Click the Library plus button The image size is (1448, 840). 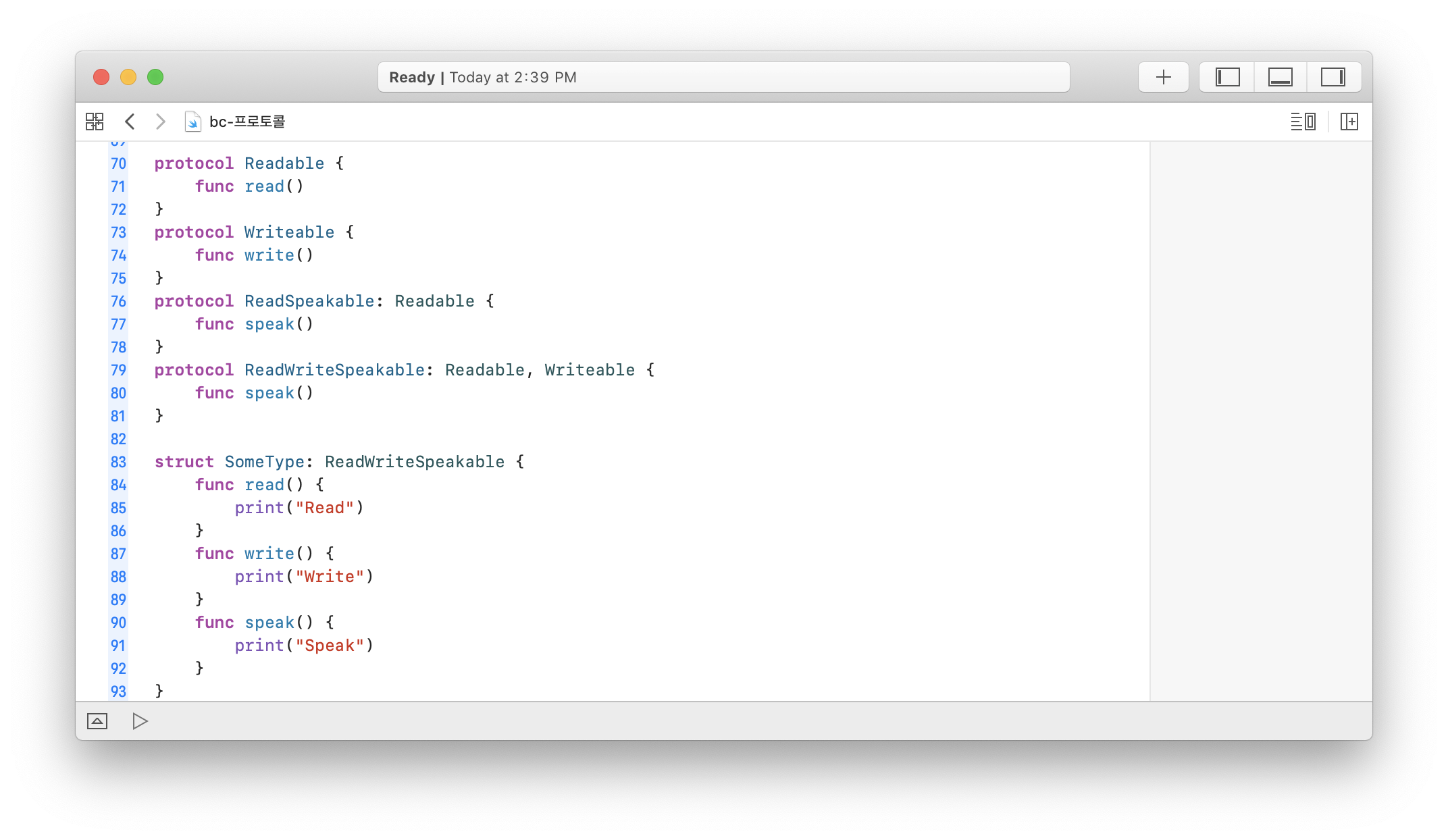tap(1163, 77)
